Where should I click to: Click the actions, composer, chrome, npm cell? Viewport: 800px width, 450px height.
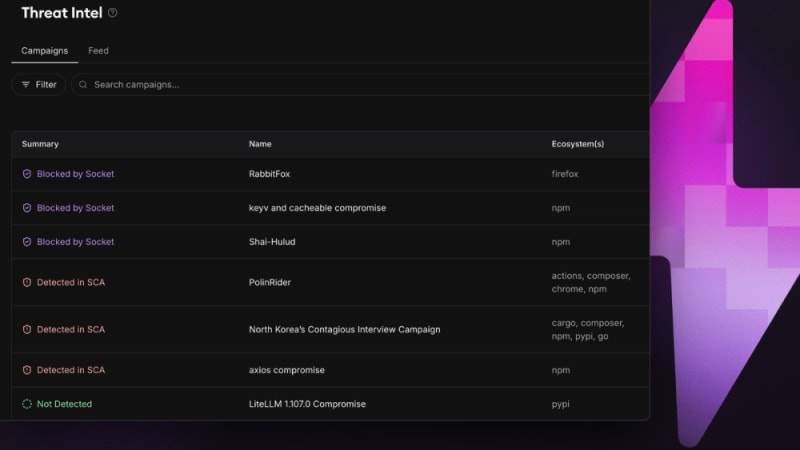(x=591, y=283)
